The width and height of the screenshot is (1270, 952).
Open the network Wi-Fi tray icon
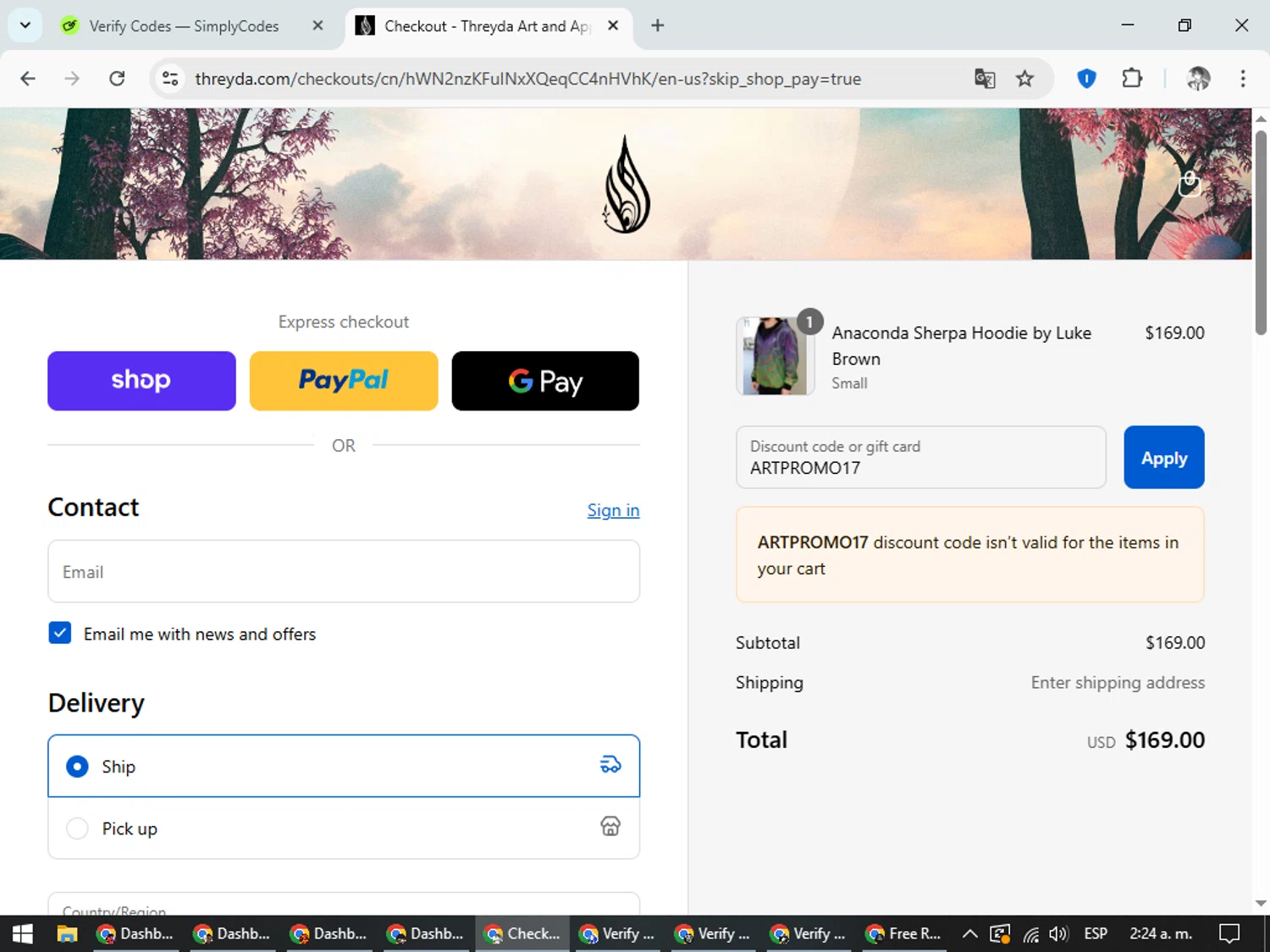click(x=1030, y=934)
